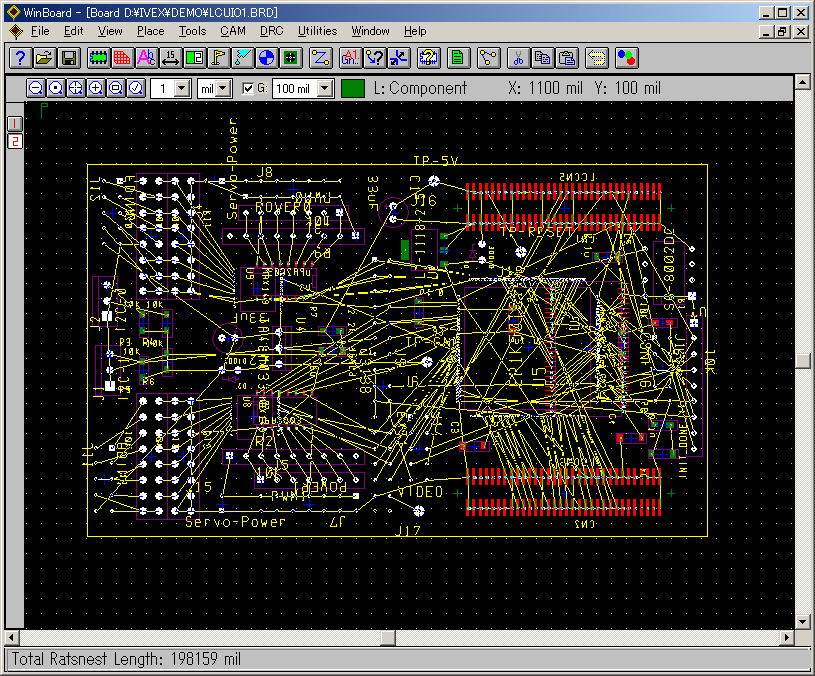Image resolution: width=815 pixels, height=676 pixels.
Task: Select the text Abc placement tool
Action: (x=146, y=57)
